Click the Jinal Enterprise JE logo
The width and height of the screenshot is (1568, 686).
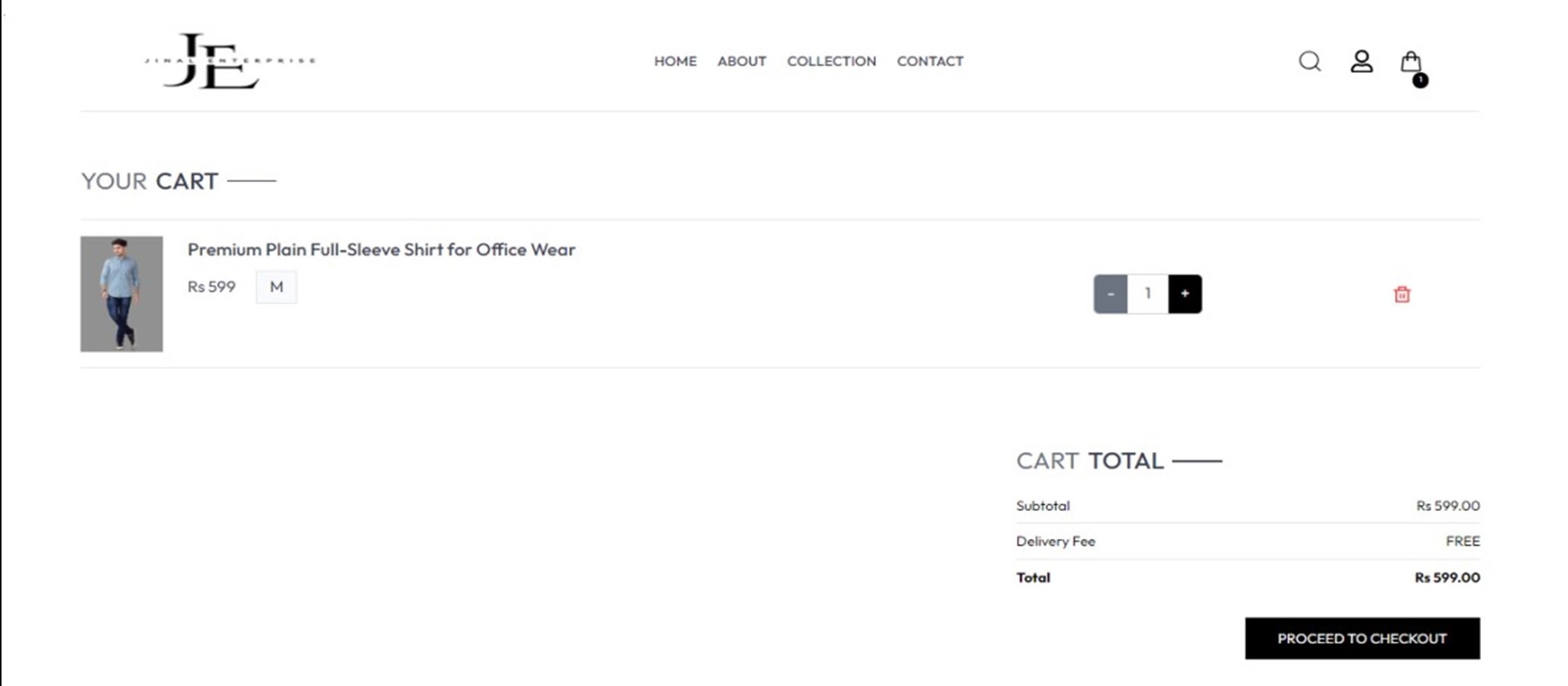pos(229,61)
